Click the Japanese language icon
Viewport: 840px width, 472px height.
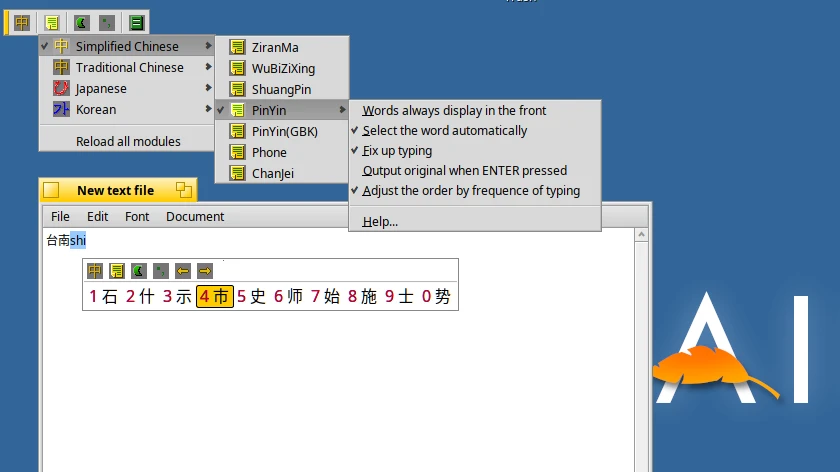coord(61,89)
